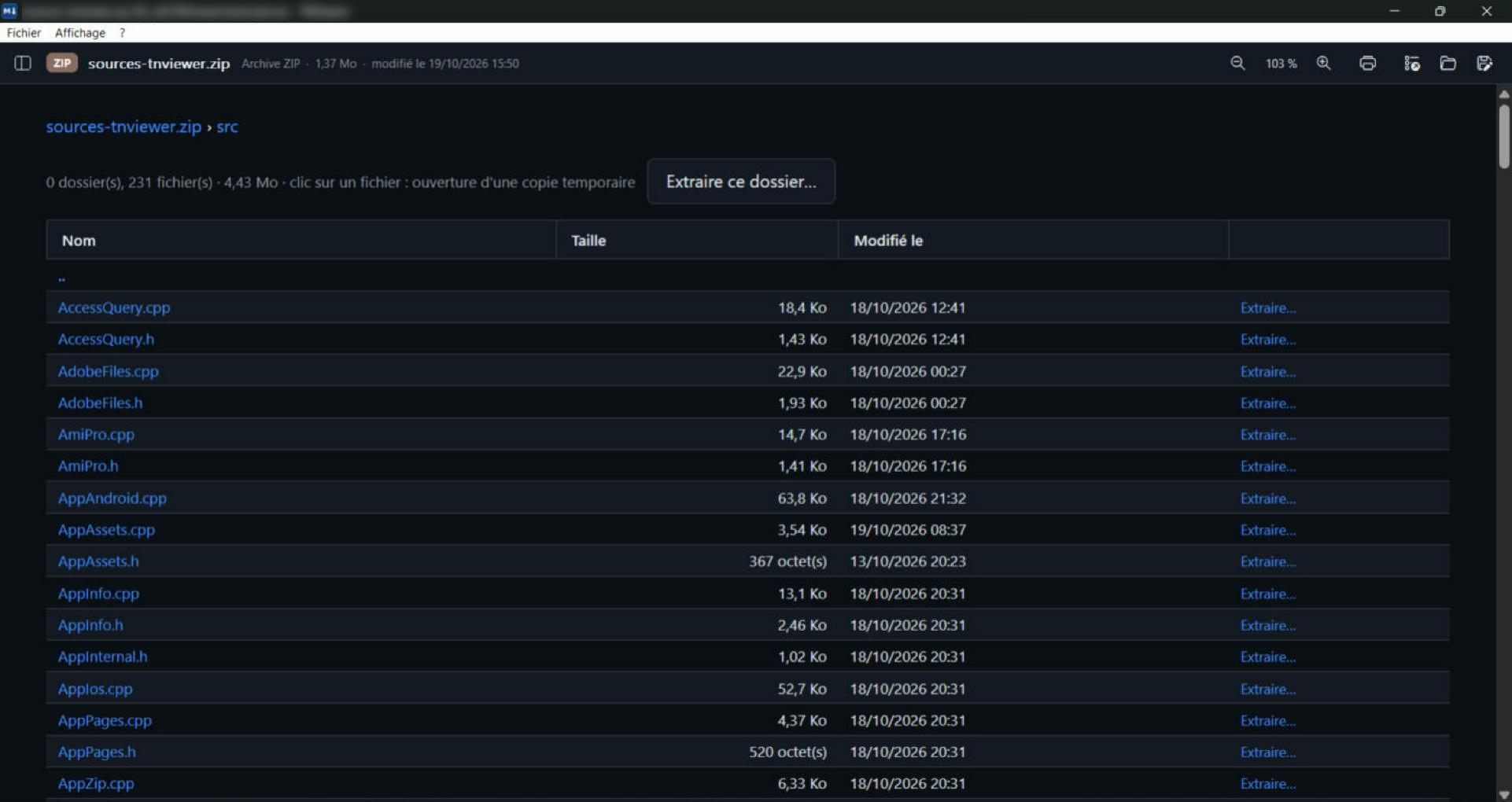Click the zoom in magnifier icon

coord(1324,63)
